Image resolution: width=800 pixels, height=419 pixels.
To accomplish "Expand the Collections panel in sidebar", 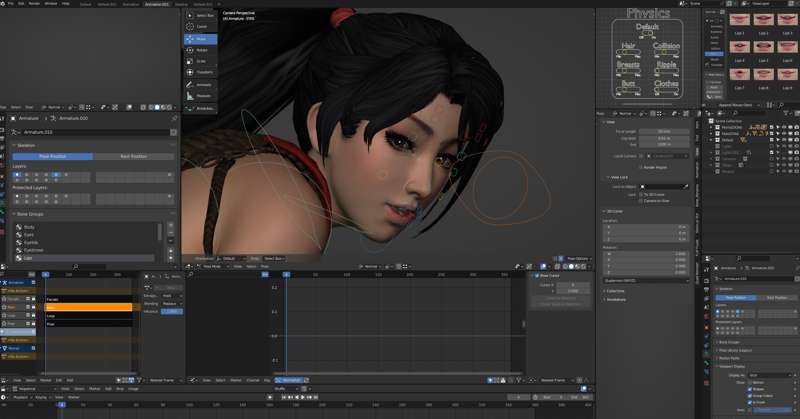I will coord(605,291).
